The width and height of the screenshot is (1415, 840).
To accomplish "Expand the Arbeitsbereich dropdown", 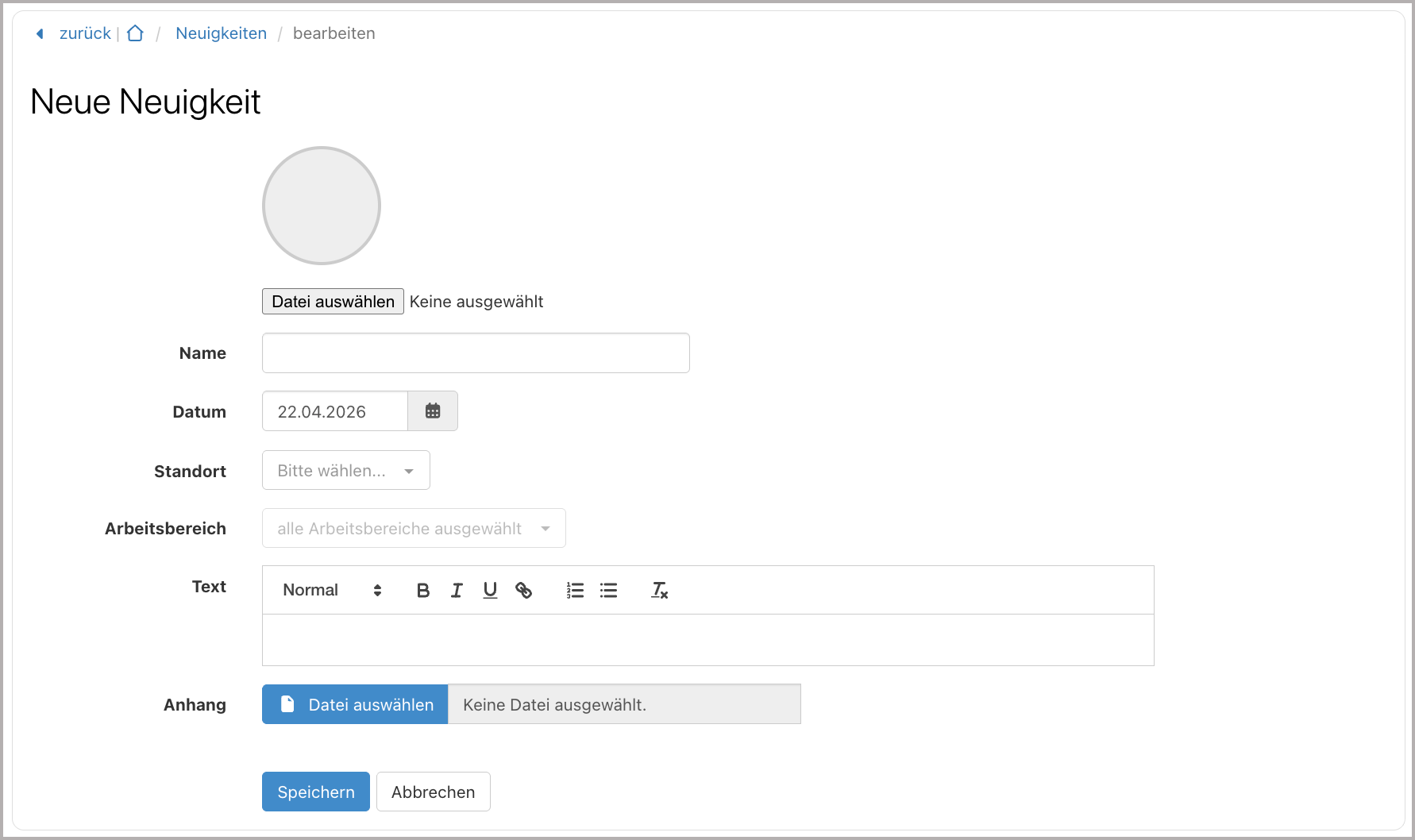I will [414, 529].
